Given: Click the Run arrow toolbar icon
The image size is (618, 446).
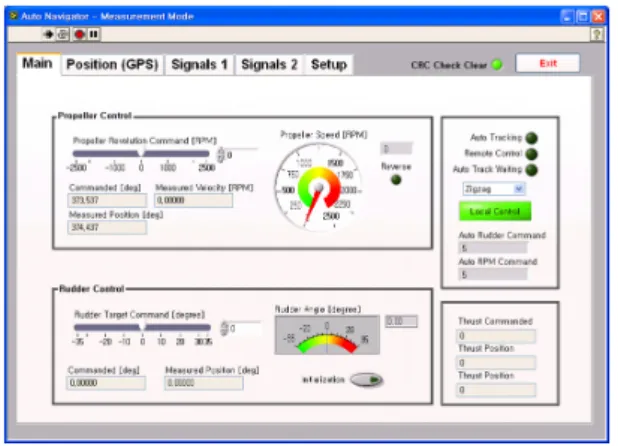Looking at the screenshot, I should [48, 34].
